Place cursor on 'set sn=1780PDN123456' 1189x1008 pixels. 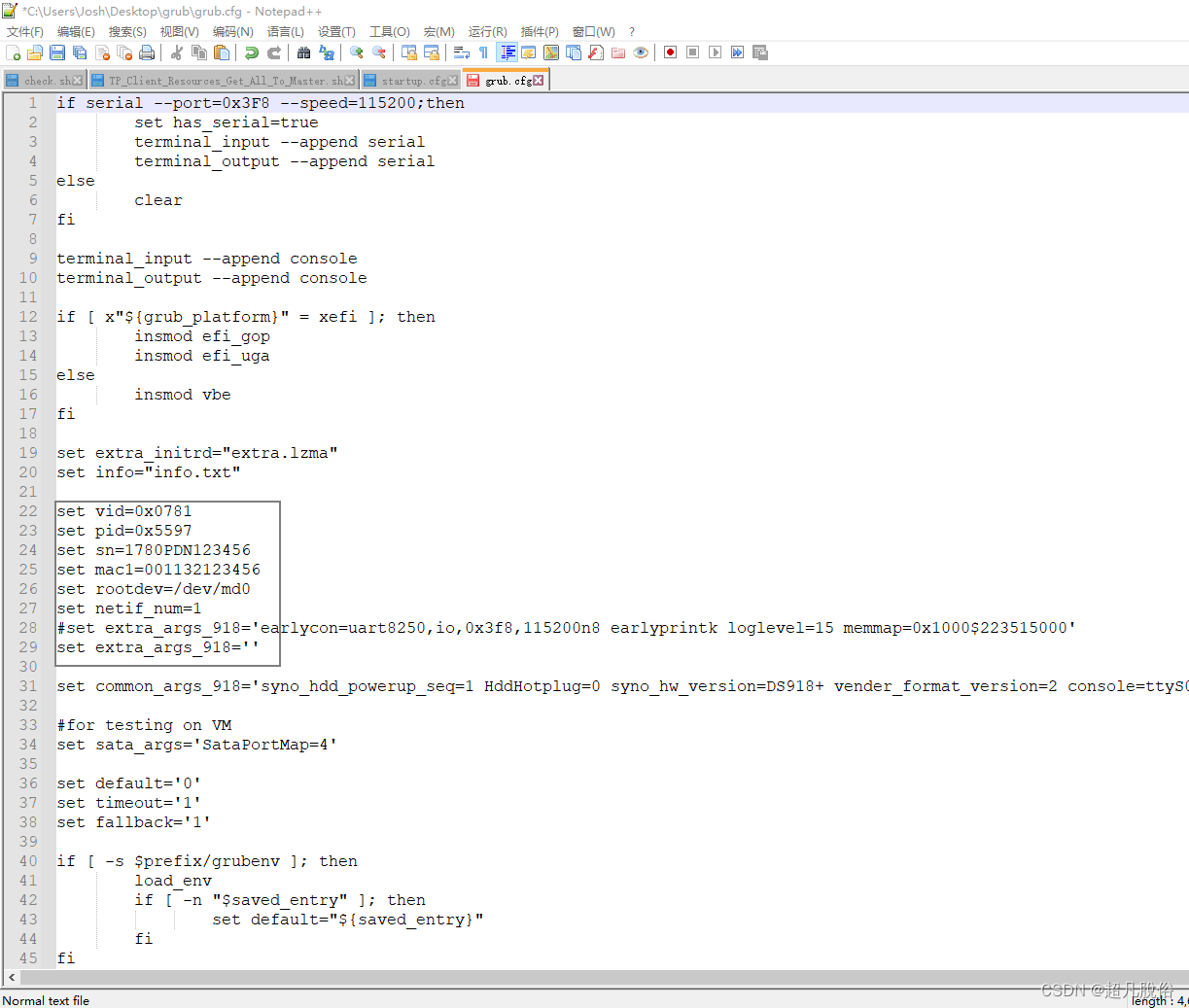pyautogui.click(x=154, y=550)
